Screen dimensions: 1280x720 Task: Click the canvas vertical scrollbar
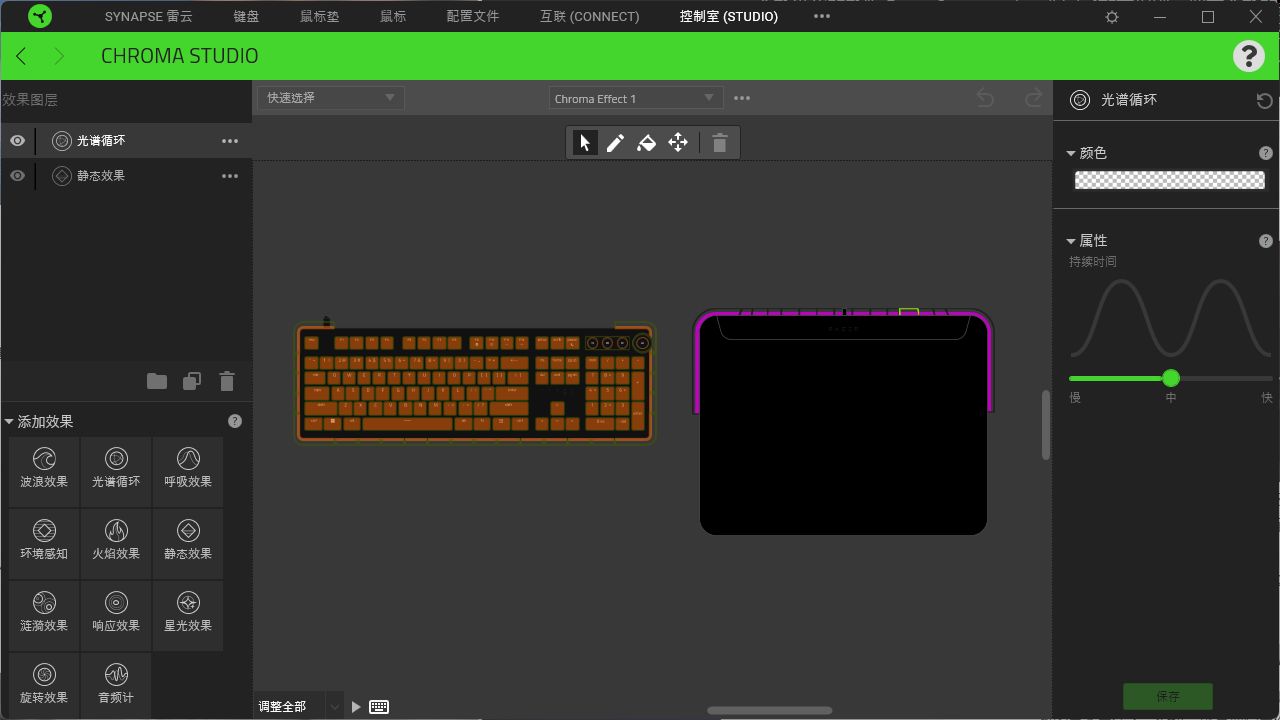(1046, 425)
